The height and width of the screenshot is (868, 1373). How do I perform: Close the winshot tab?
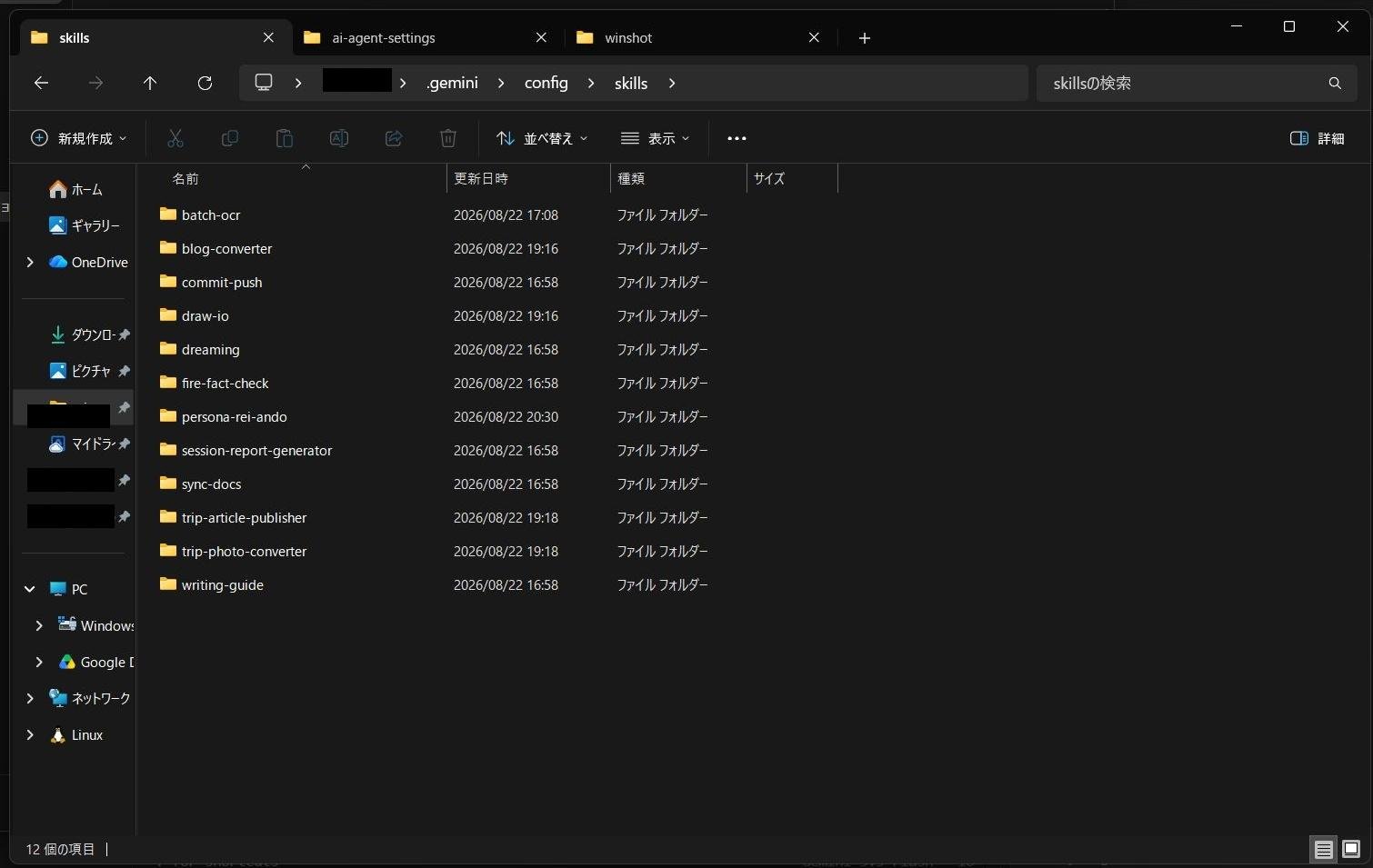pos(814,37)
